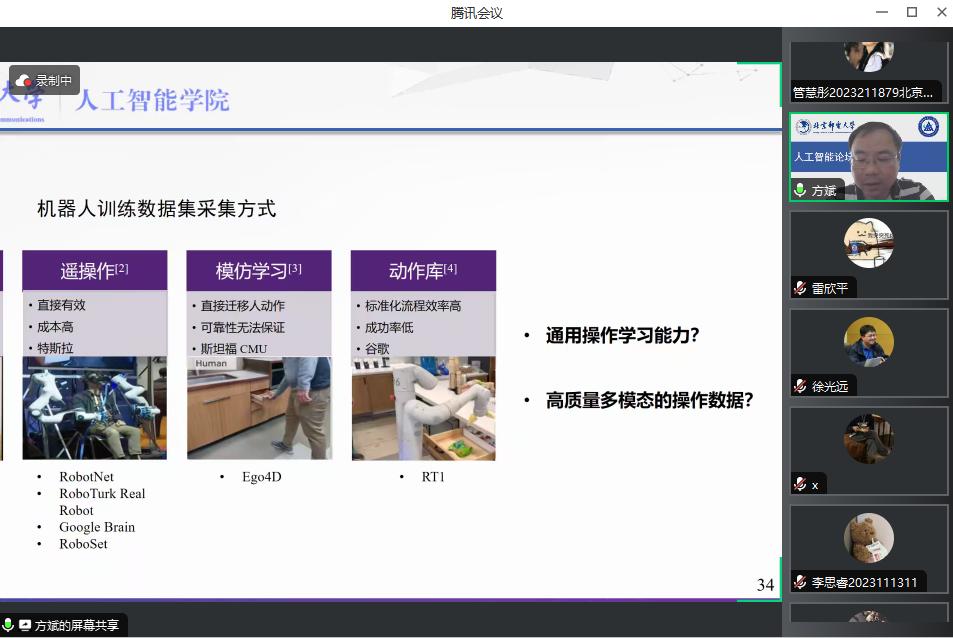The image size is (953, 638).
Task: Click the 可靠性无法保证 bullet
Action: 243,328
